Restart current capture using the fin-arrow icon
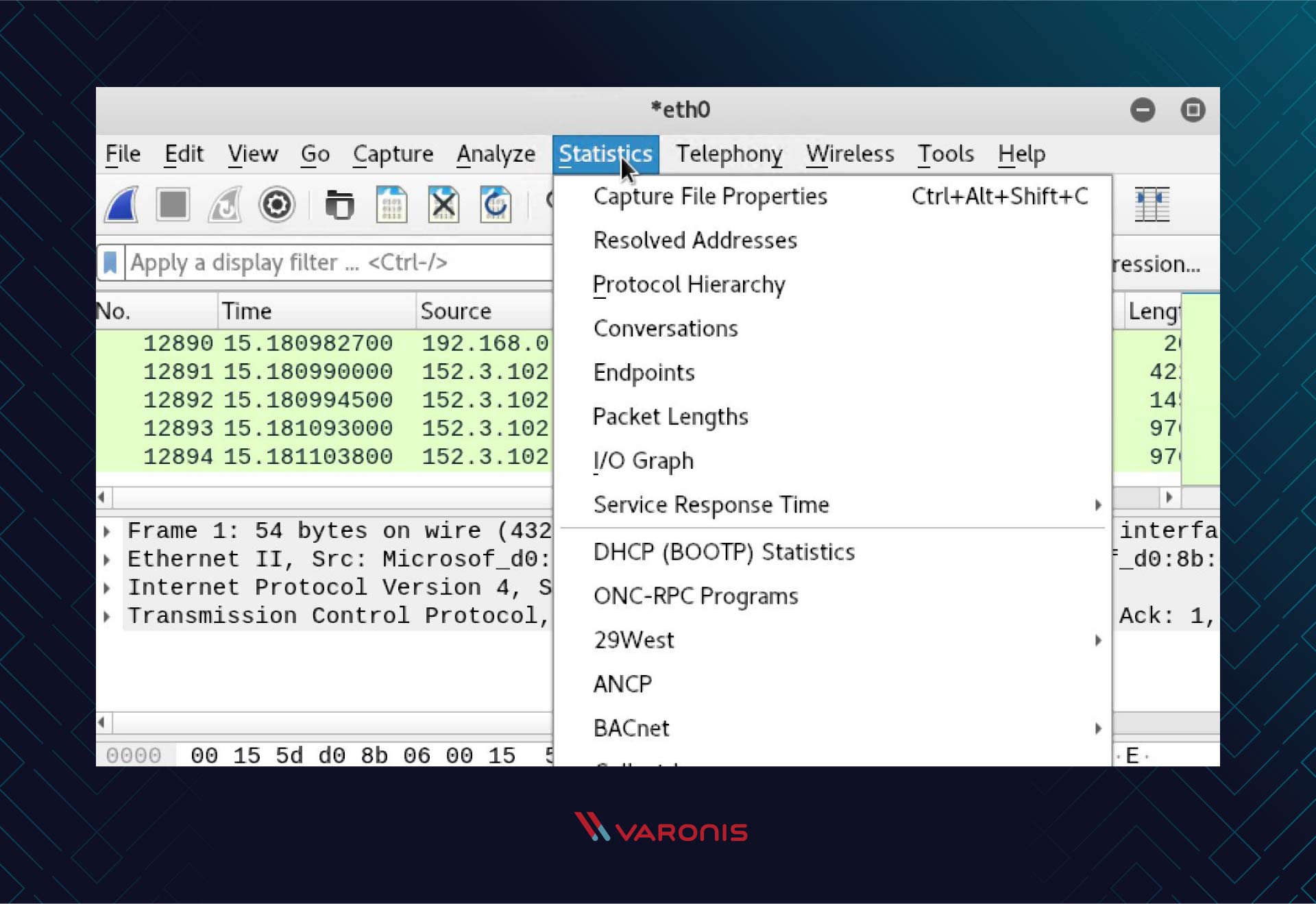The image size is (1316, 904). (225, 204)
